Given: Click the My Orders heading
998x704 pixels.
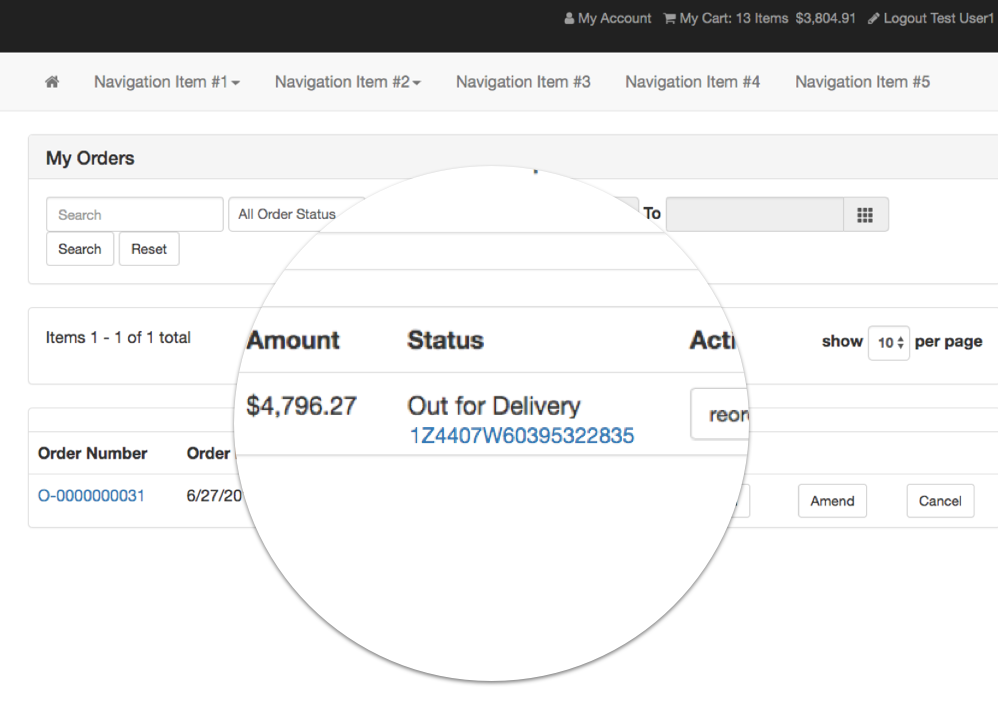Looking at the screenshot, I should click(x=90, y=158).
